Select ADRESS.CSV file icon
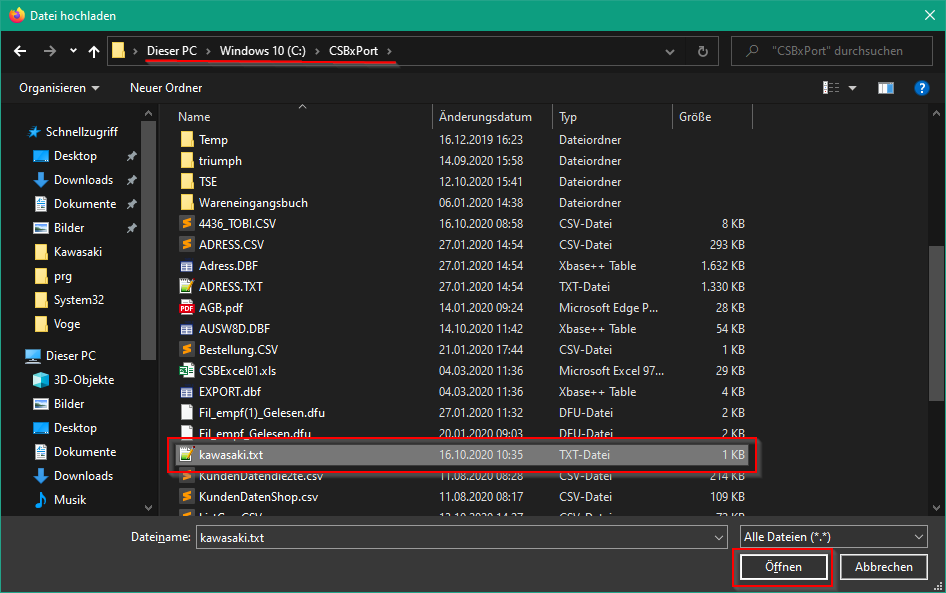The image size is (946, 593). pos(187,244)
